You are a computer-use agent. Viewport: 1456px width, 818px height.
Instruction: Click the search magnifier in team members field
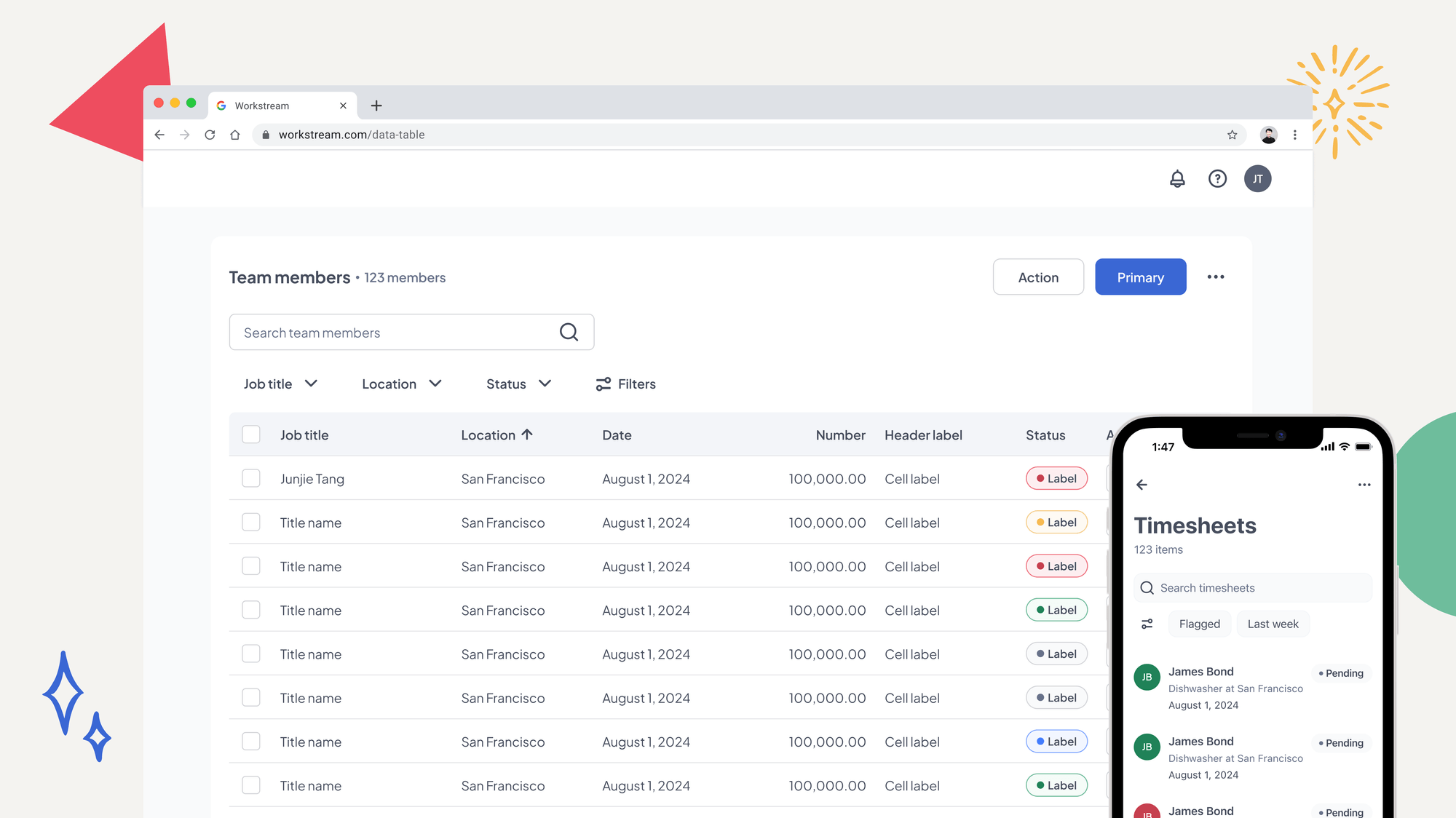[569, 333]
